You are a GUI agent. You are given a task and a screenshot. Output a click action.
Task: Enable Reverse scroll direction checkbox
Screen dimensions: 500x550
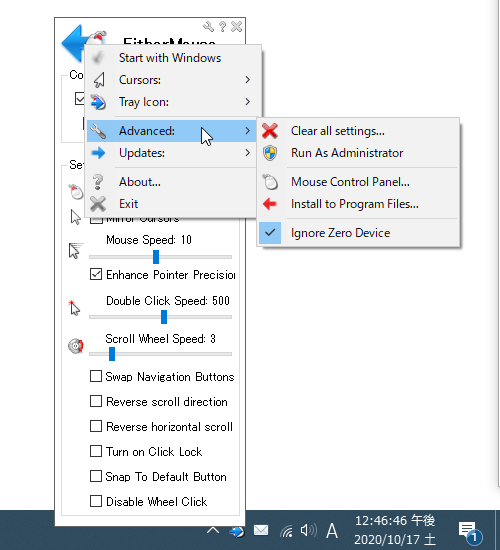click(x=96, y=401)
